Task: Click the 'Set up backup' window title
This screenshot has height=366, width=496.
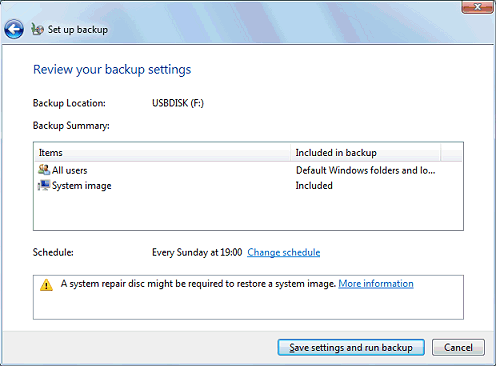Action: tap(78, 30)
